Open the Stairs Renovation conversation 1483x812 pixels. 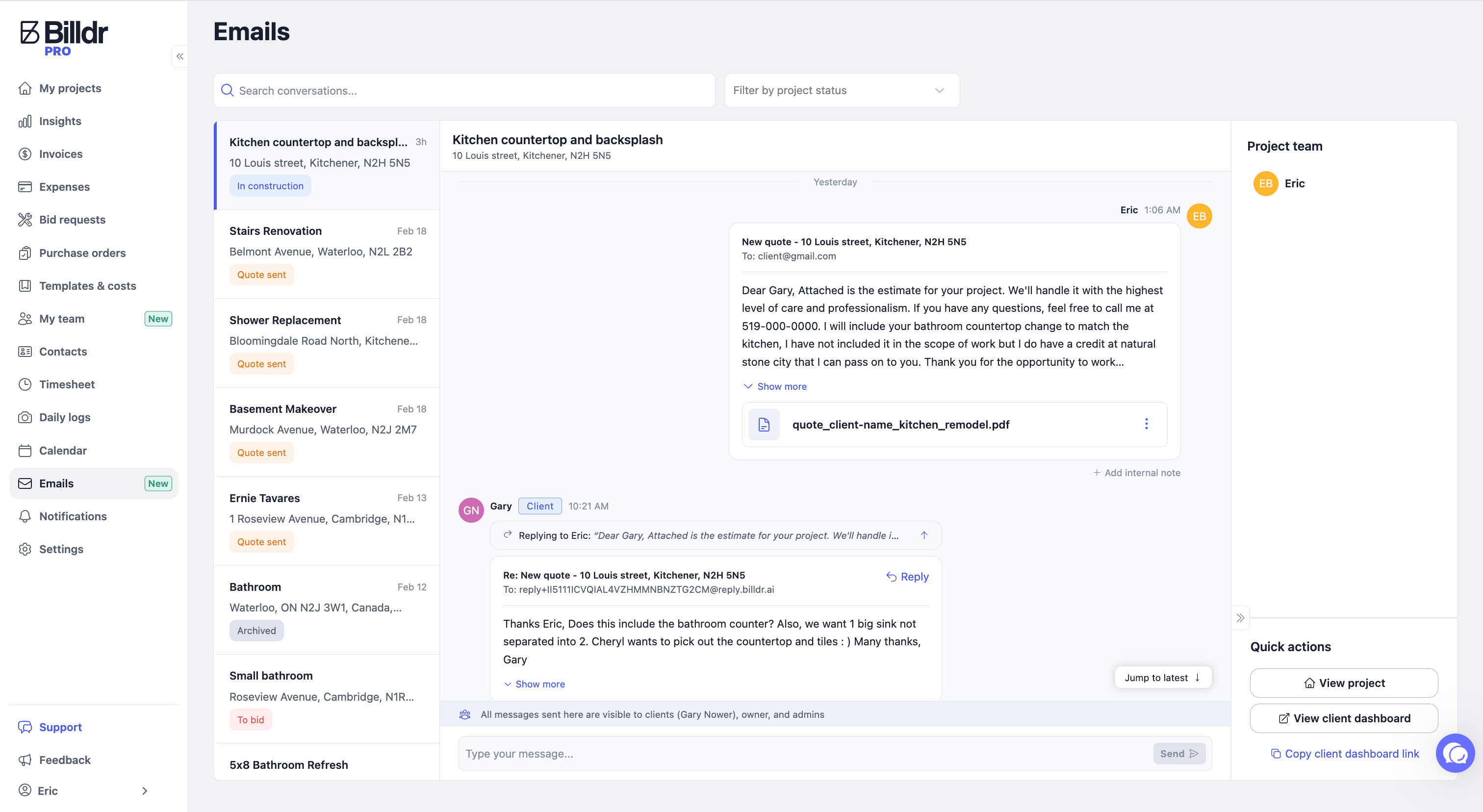327,253
